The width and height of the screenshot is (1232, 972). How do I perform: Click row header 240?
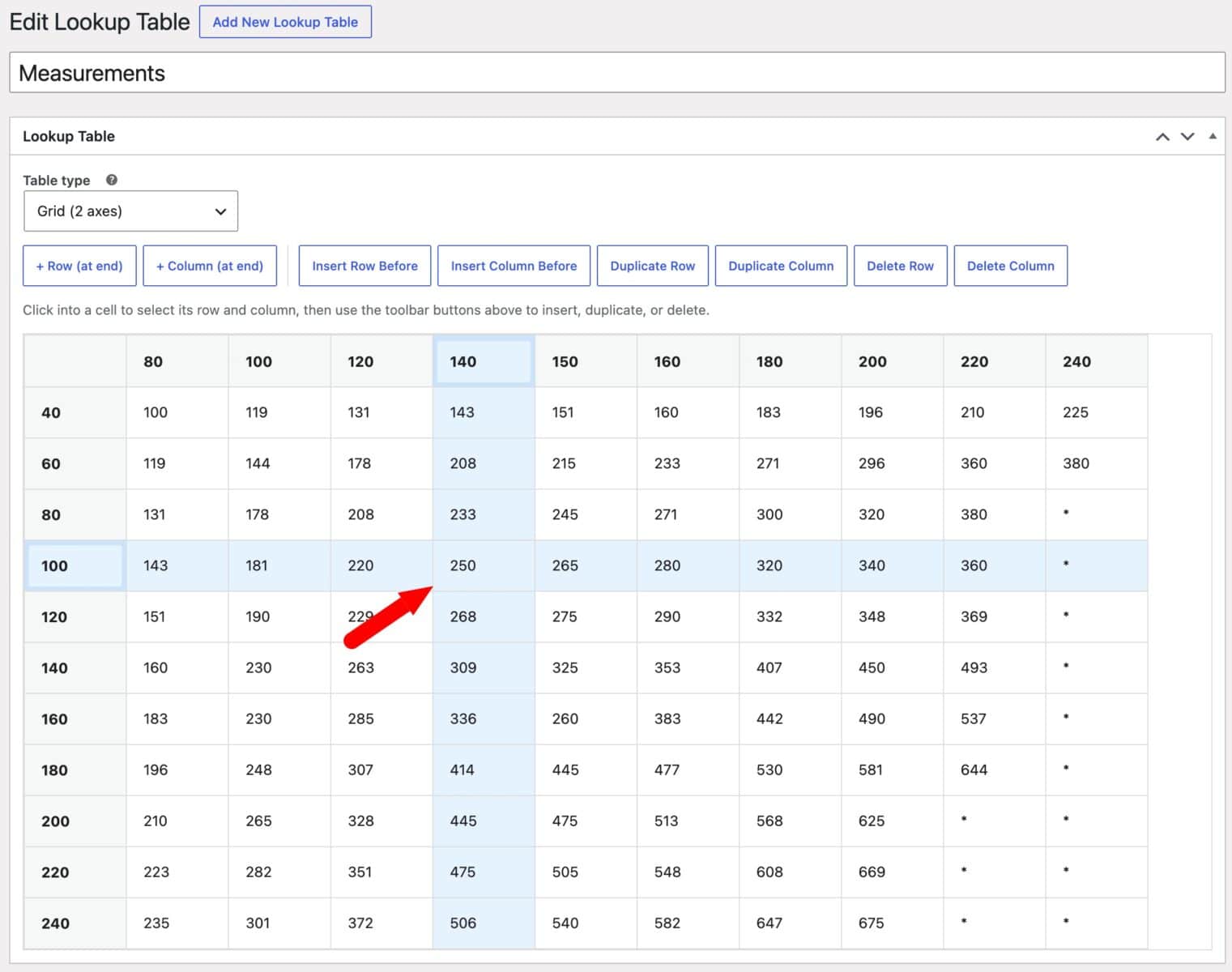[x=75, y=923]
